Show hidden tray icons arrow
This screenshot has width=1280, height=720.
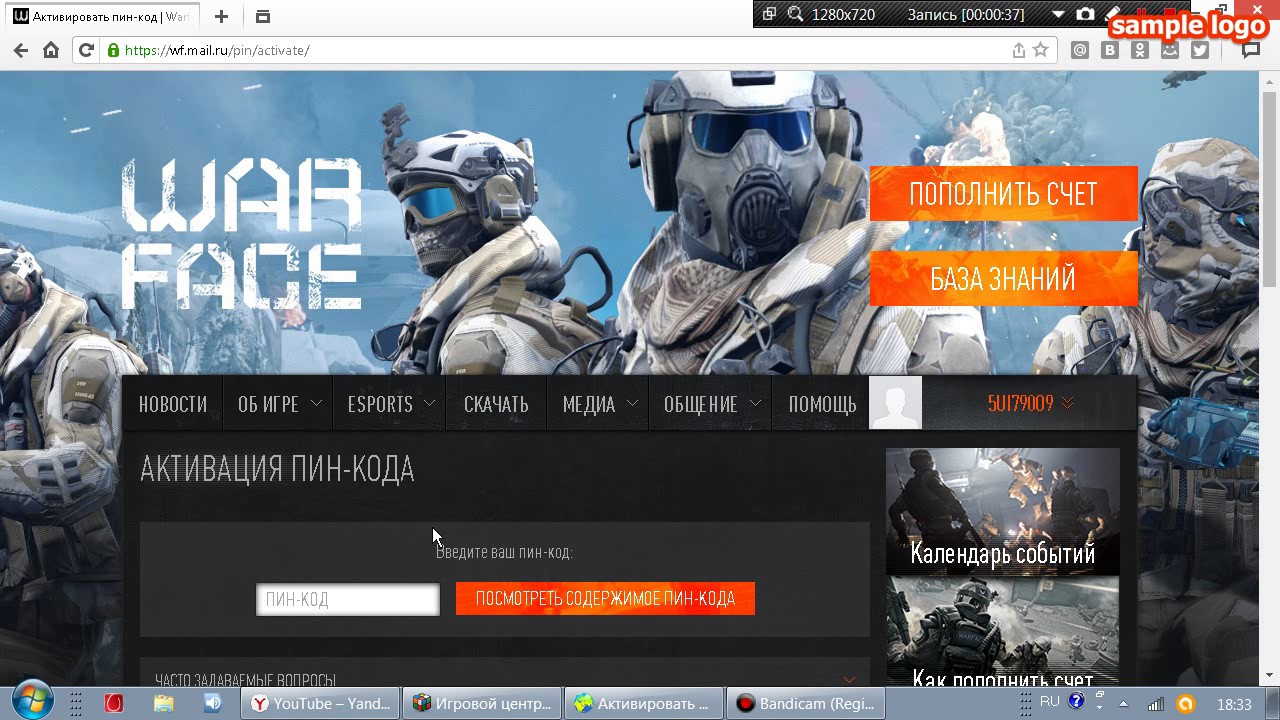[1124, 704]
